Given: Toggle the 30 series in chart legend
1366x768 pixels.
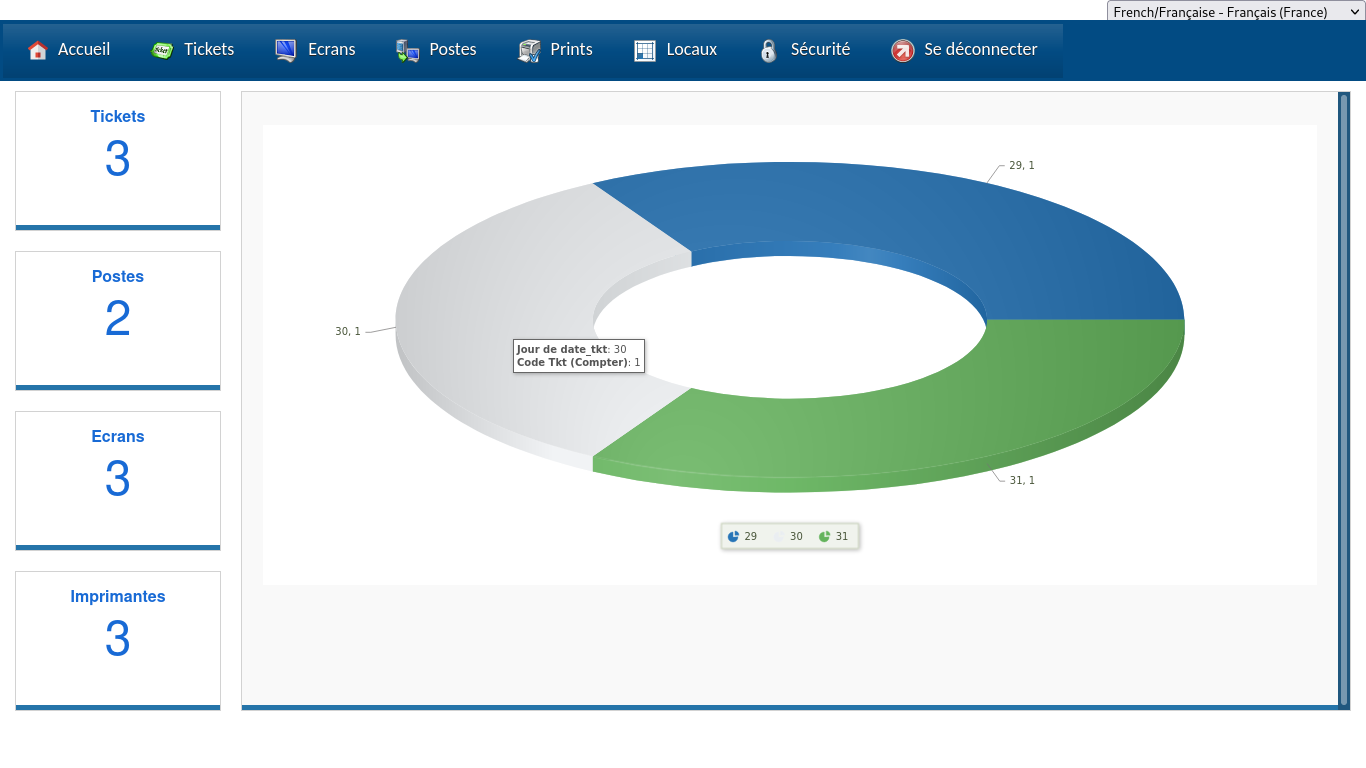Looking at the screenshot, I should point(789,537).
